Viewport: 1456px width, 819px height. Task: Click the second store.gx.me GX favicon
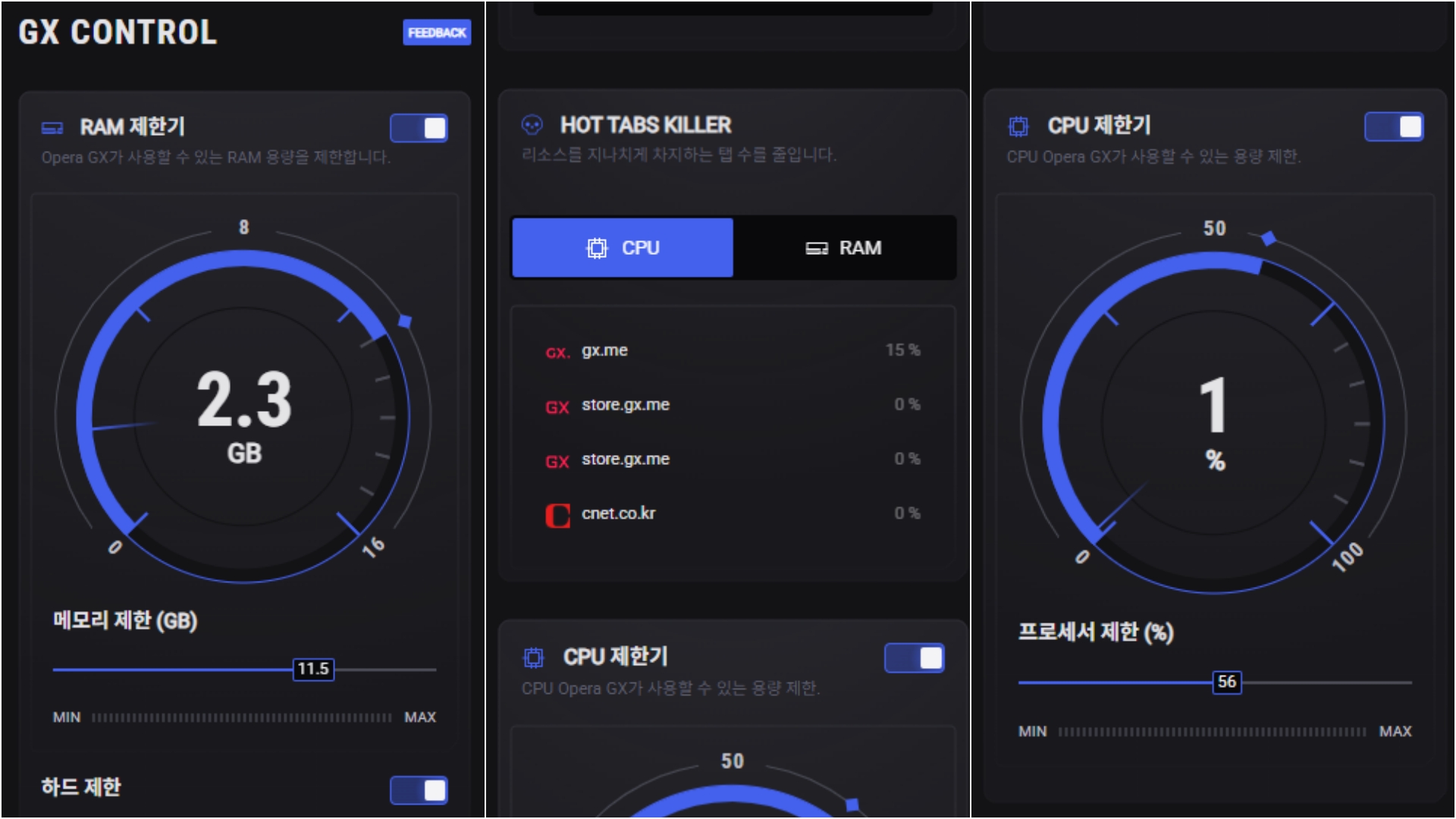(x=557, y=461)
